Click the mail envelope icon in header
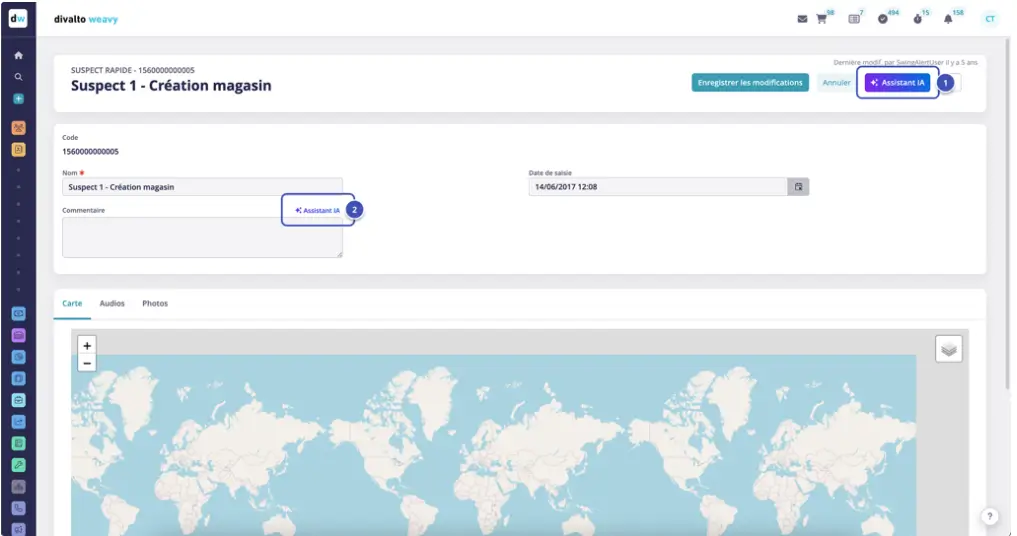This screenshot has width=1017, height=536. (802, 19)
